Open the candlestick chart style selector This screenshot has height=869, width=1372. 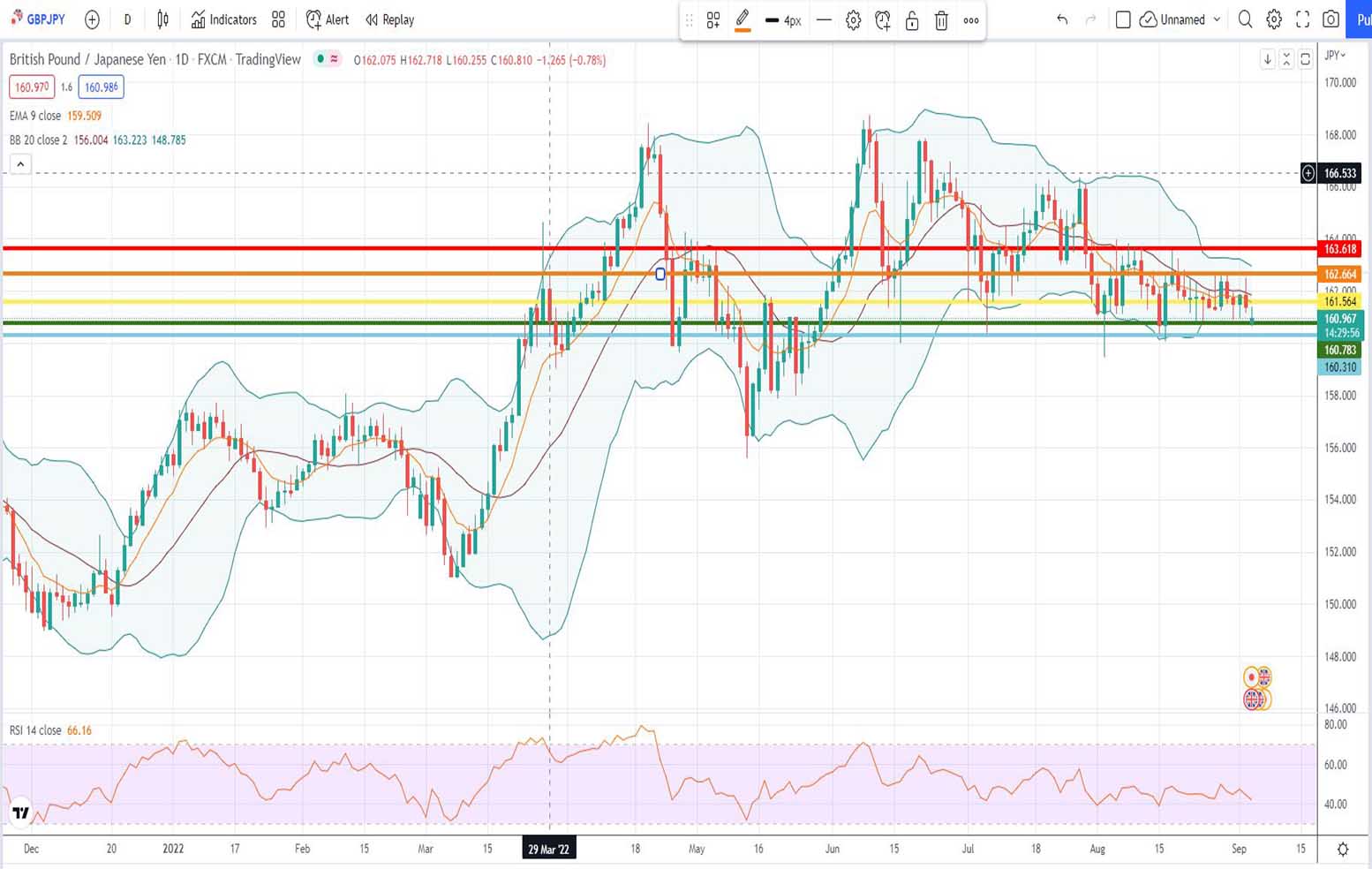tap(162, 19)
